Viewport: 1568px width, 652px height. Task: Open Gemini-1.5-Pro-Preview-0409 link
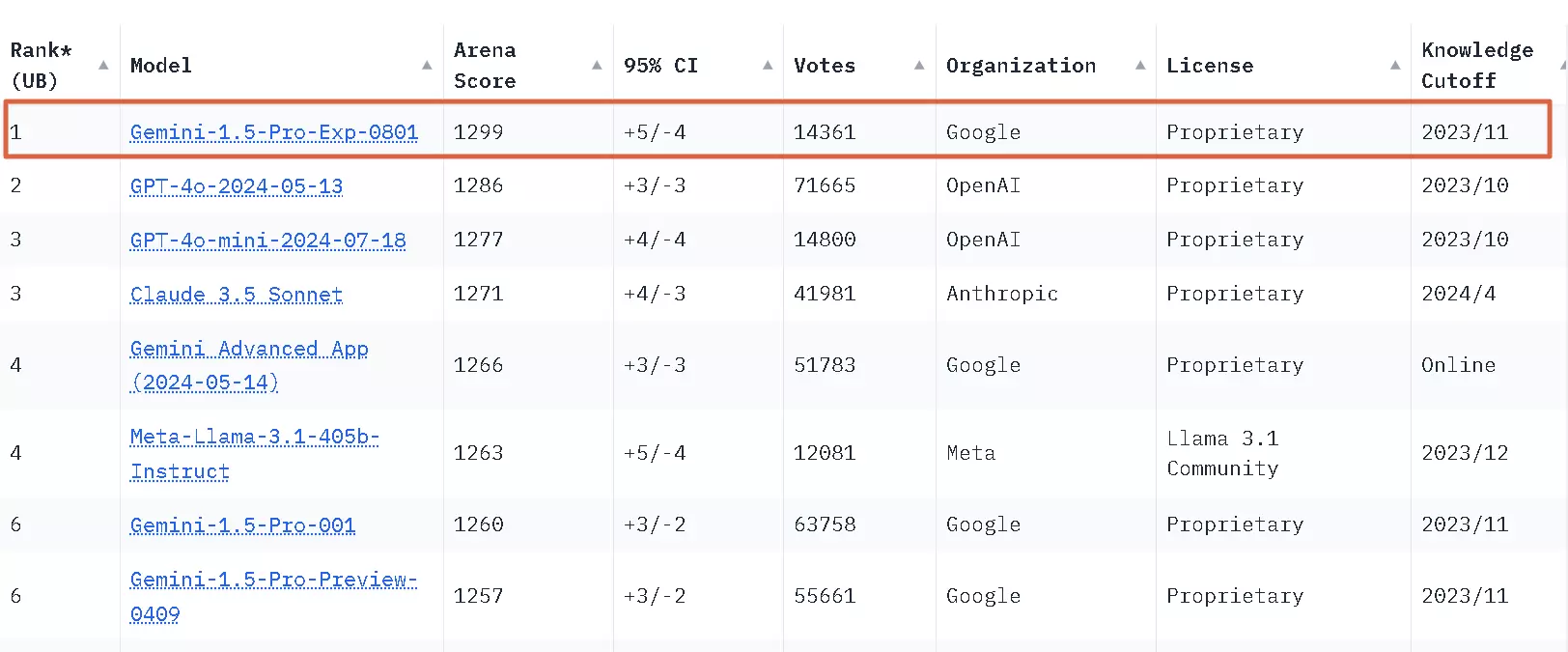pyautogui.click(x=273, y=596)
